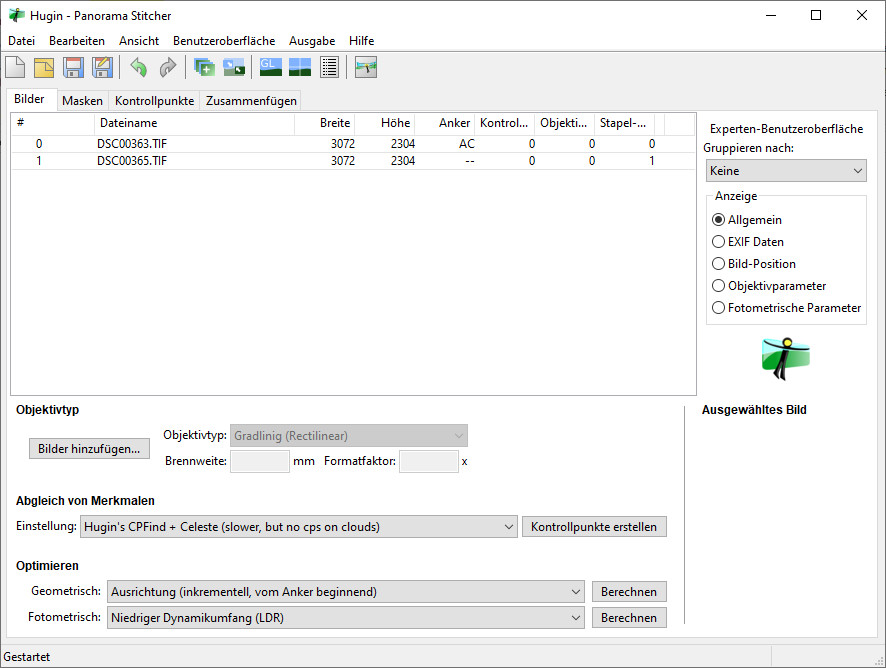Open the Hilfe menu
Image resolution: width=886 pixels, height=668 pixels.
pyautogui.click(x=362, y=41)
